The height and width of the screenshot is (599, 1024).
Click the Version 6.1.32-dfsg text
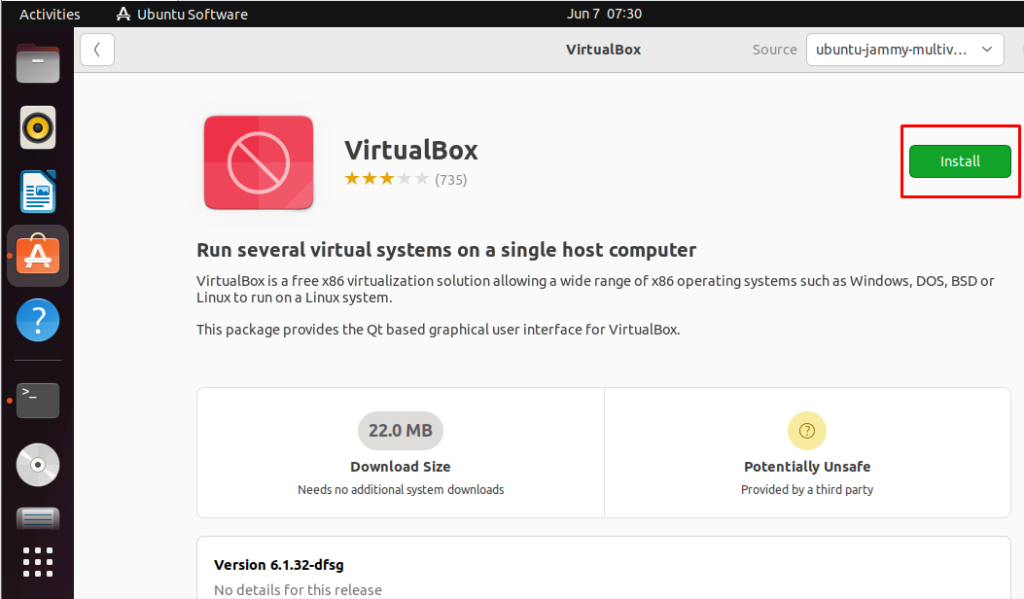coord(279,565)
